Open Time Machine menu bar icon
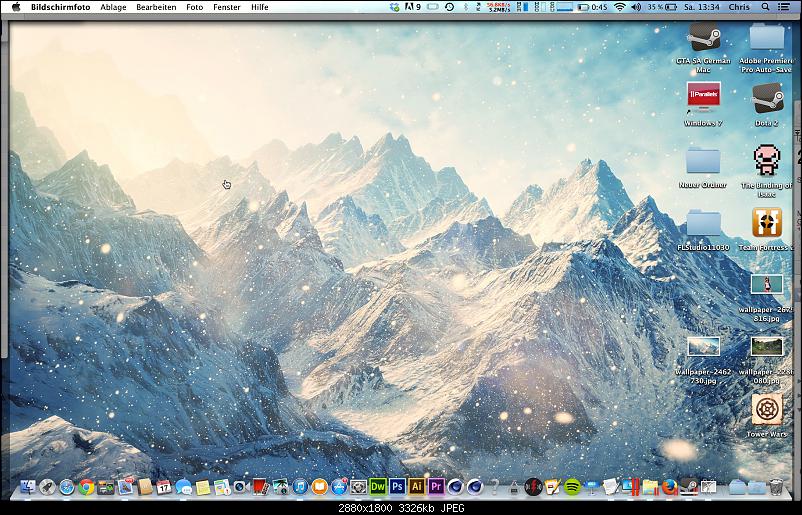Viewport: 802px width, 515px height. coord(449,7)
